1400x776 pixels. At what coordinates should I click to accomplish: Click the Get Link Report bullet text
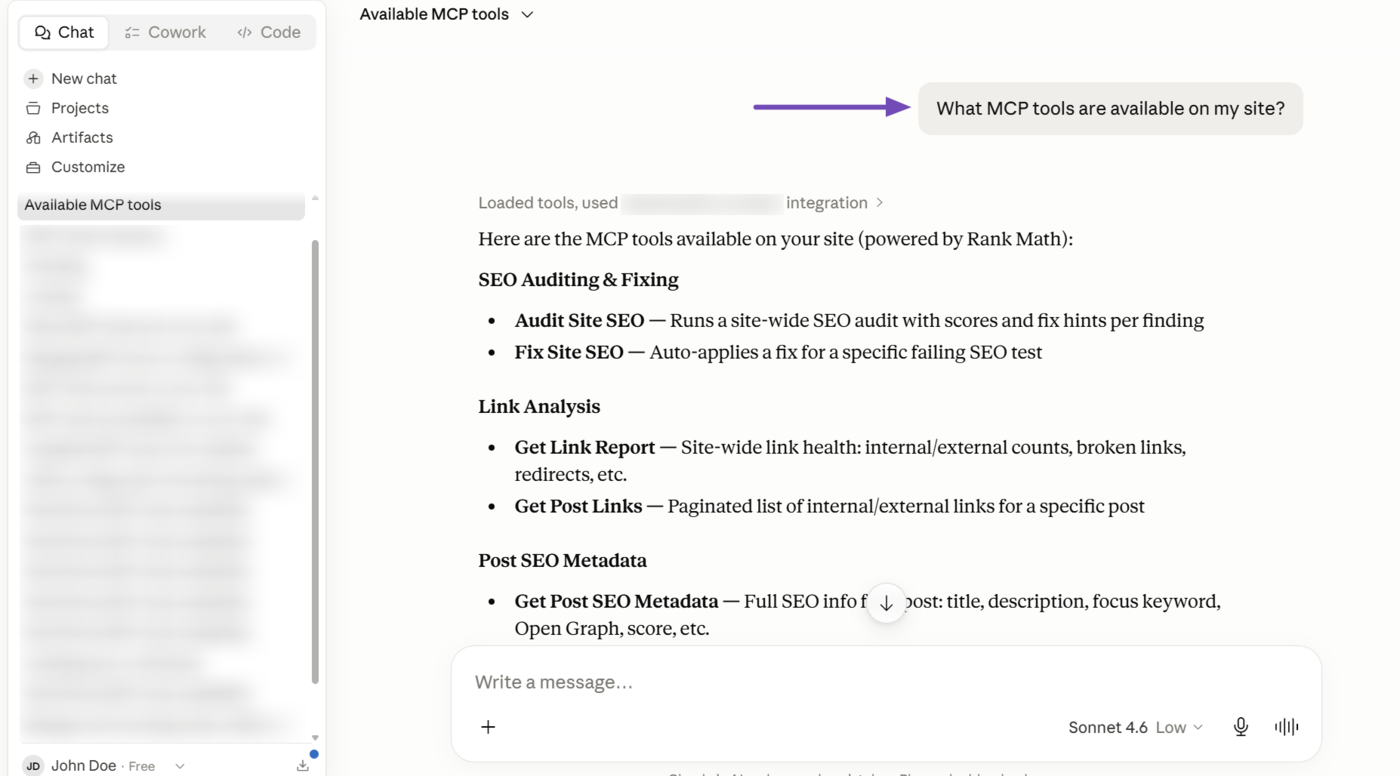[850, 461]
